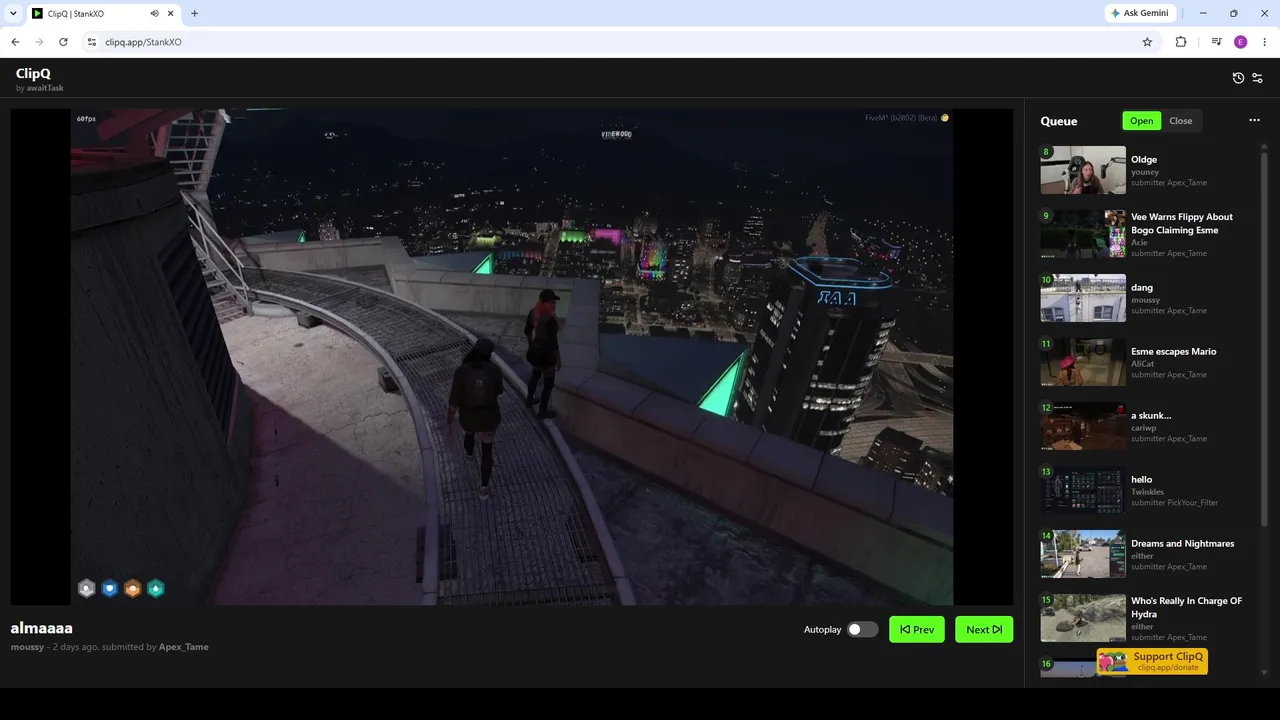Mute audio on the ClipQ tab
The image size is (1280, 720).
154,14
